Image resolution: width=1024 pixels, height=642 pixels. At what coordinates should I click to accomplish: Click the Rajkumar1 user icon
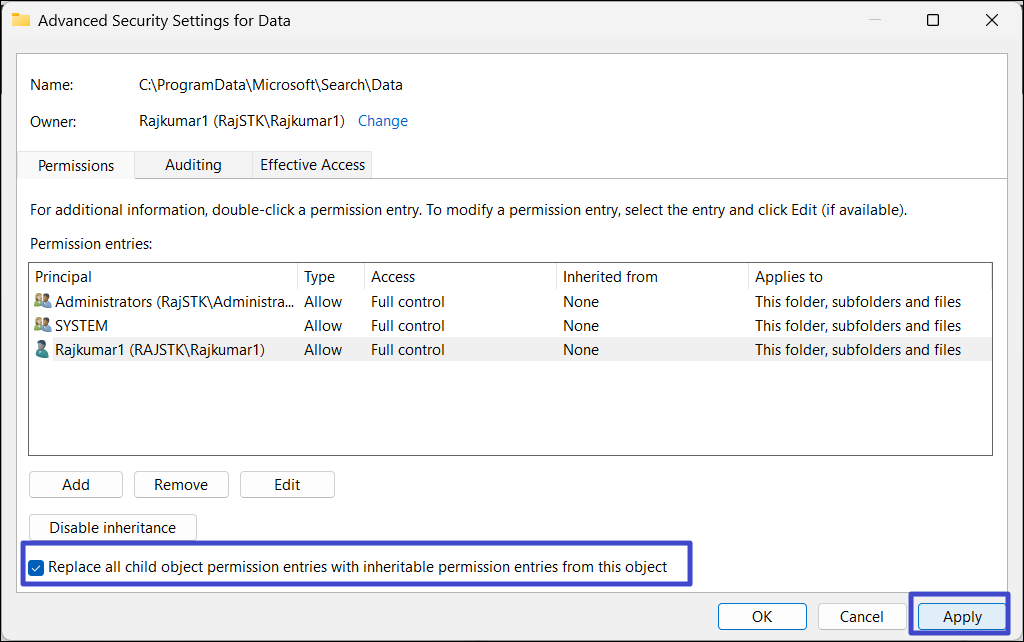click(43, 350)
